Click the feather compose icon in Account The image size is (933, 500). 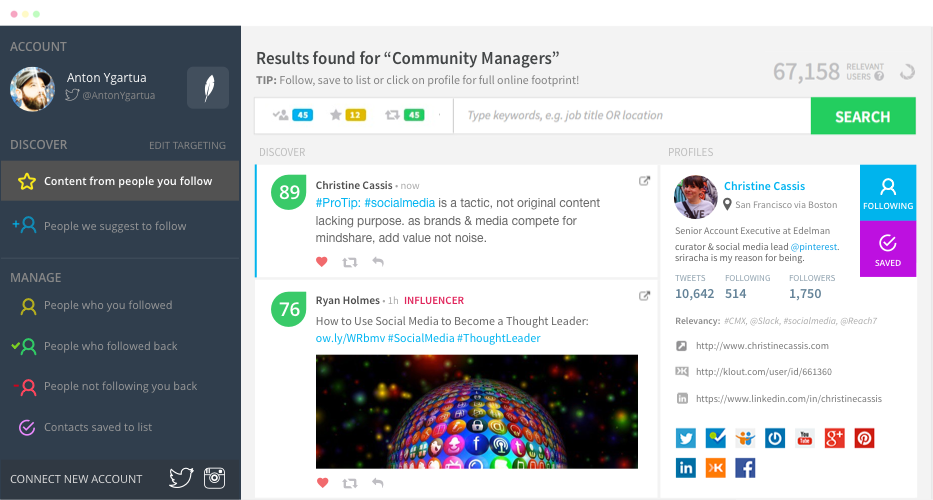(x=208, y=88)
